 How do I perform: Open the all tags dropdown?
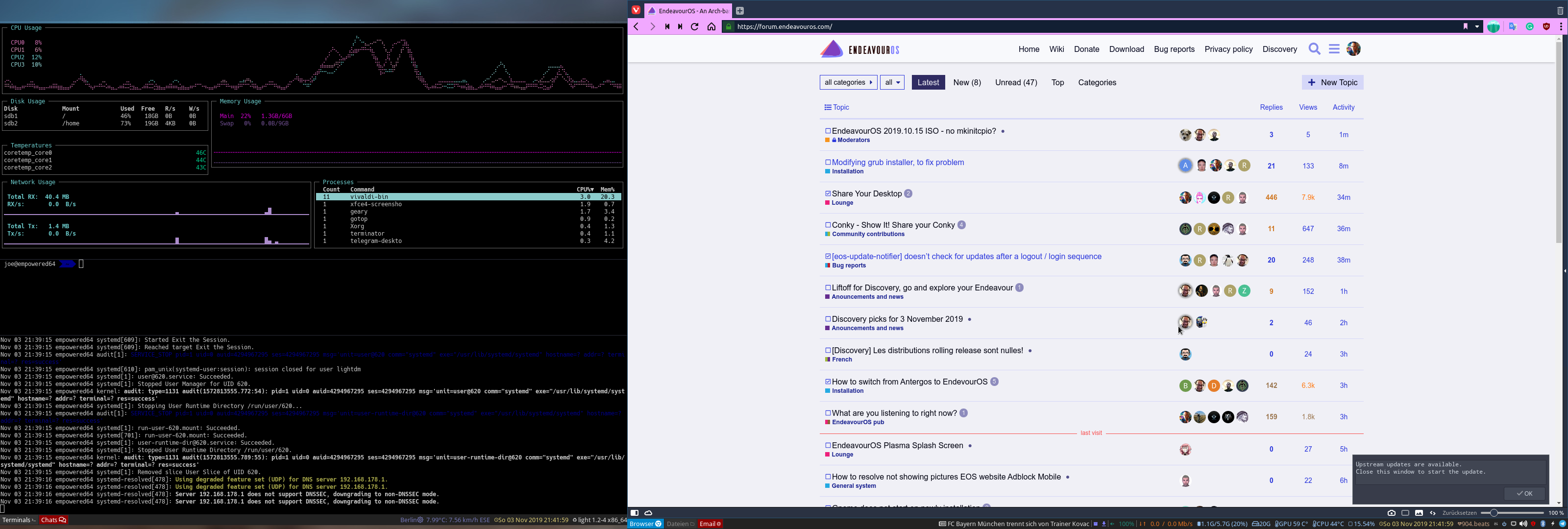point(892,83)
